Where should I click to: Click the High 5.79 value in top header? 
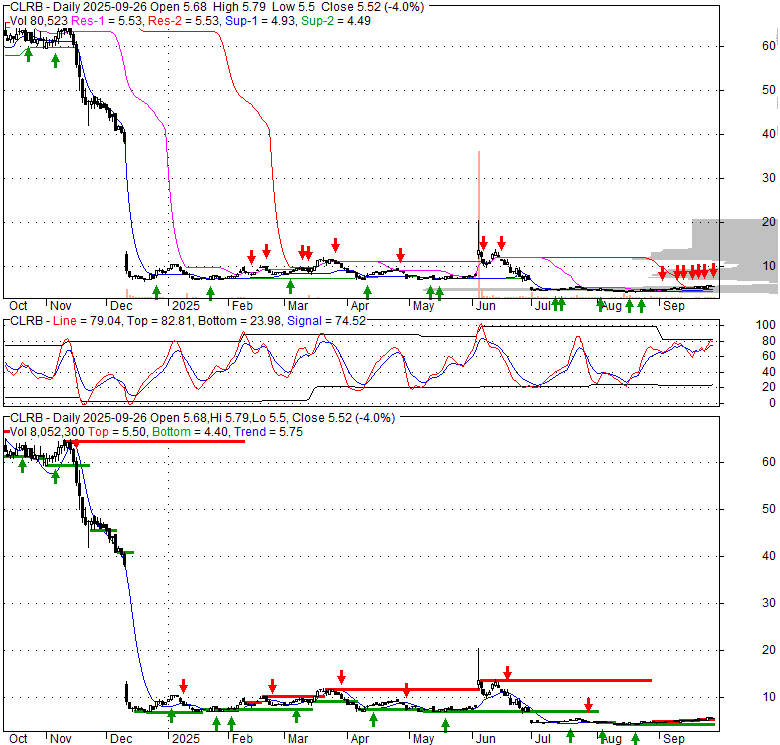[239, 7]
